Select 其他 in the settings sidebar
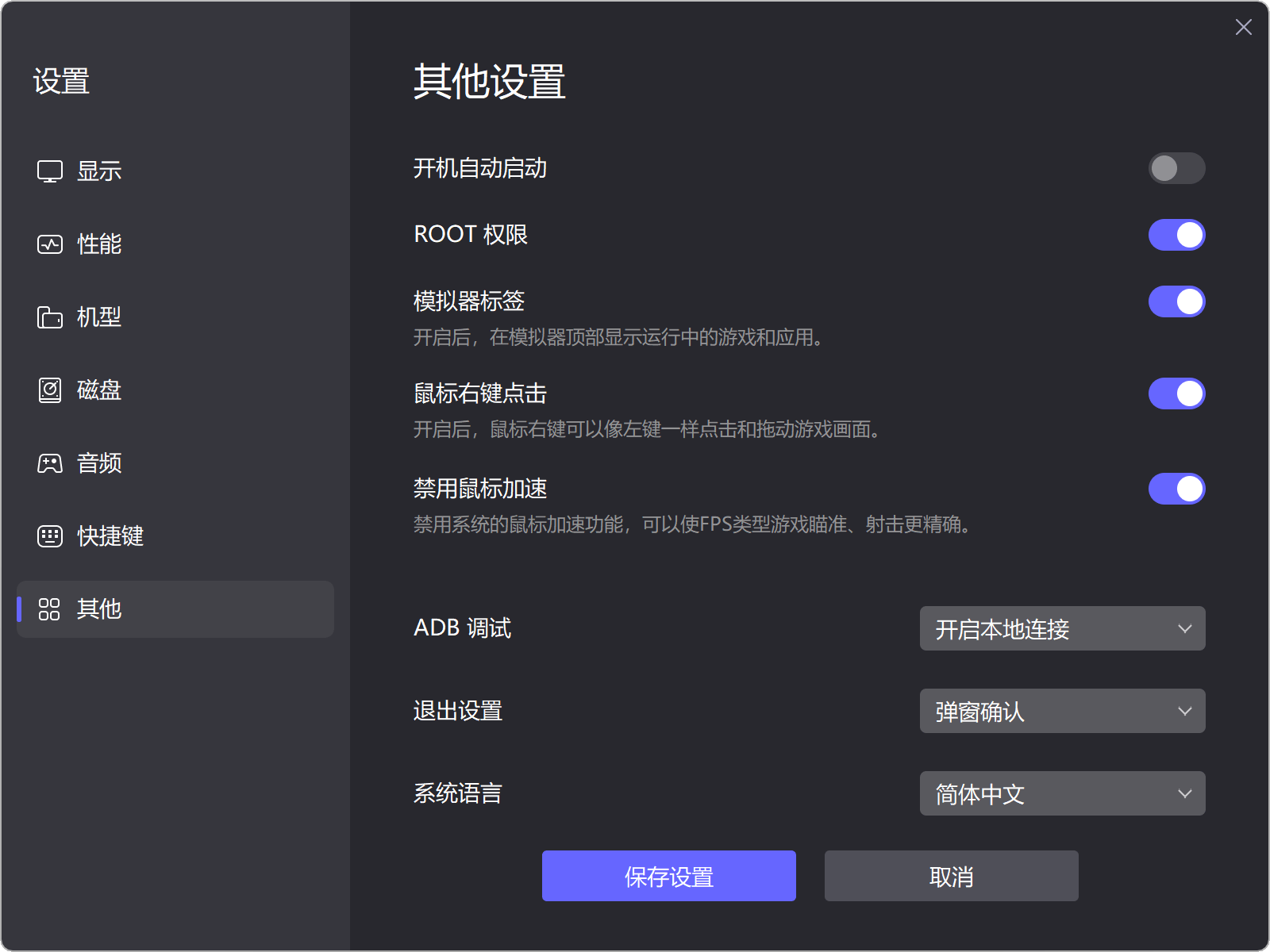 (x=98, y=609)
